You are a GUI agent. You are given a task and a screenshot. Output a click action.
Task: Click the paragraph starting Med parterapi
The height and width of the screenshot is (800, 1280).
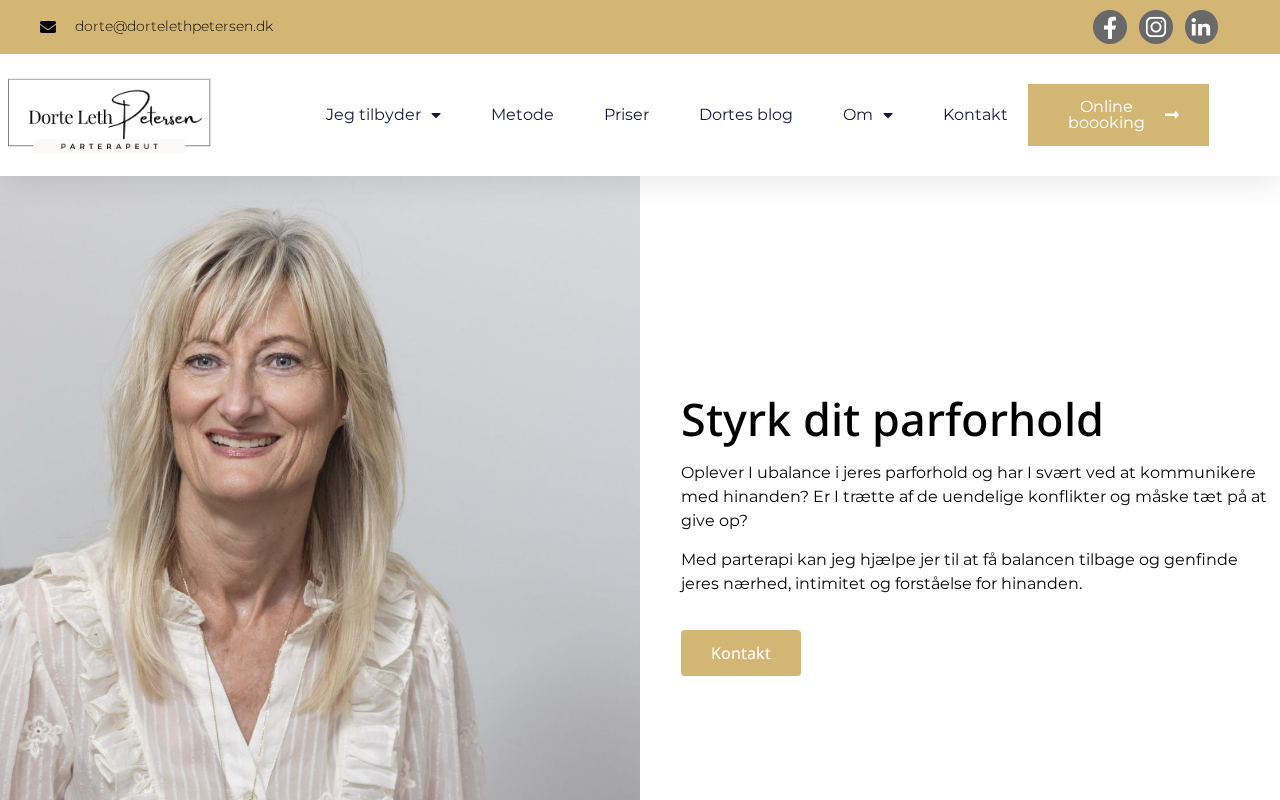(x=960, y=571)
